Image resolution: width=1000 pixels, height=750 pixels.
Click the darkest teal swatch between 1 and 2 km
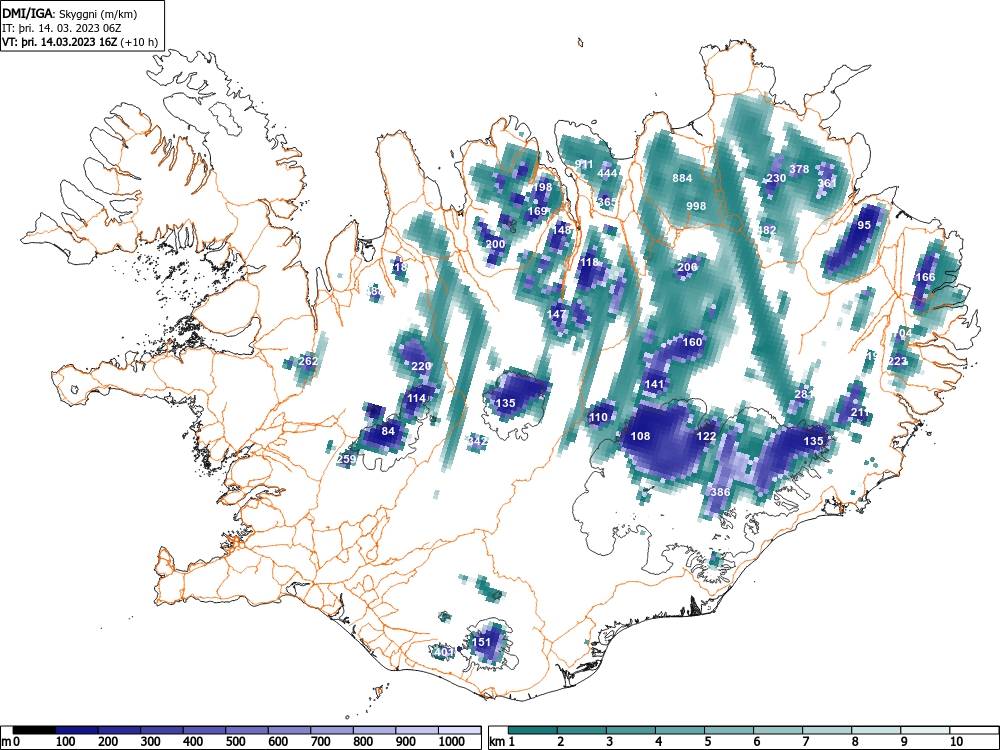533,730
